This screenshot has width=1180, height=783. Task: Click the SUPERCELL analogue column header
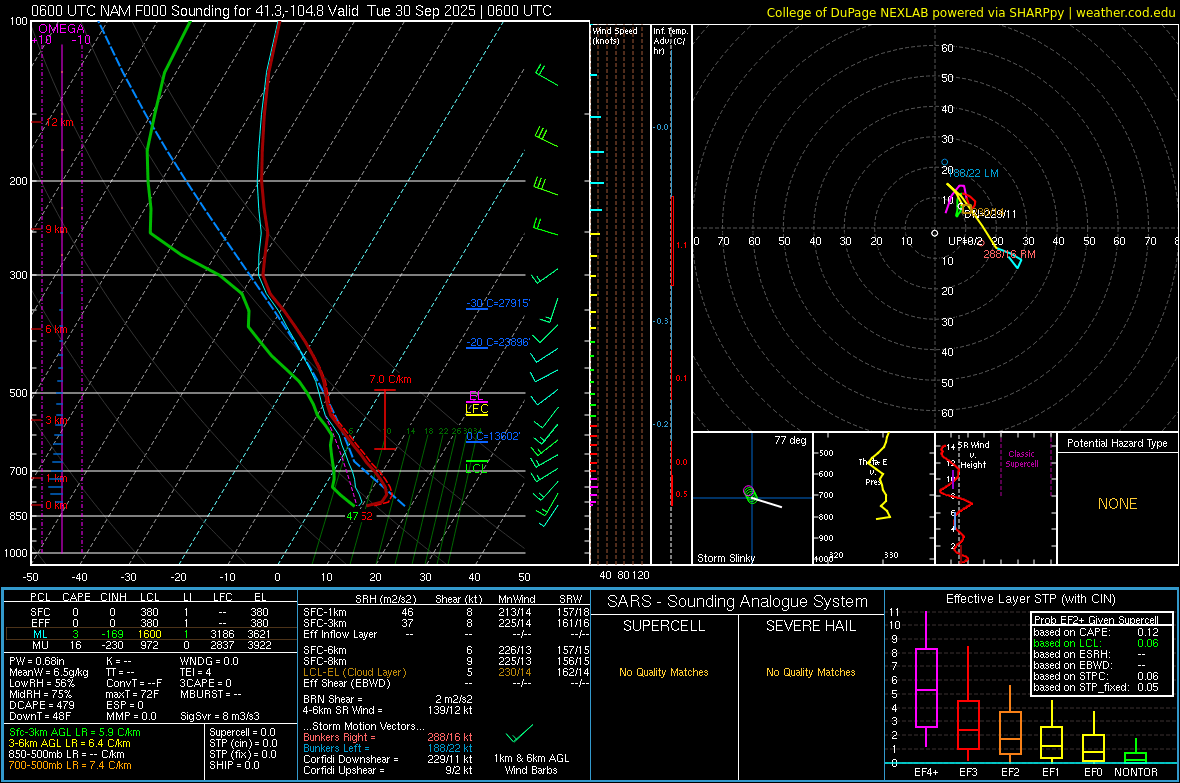[664, 626]
